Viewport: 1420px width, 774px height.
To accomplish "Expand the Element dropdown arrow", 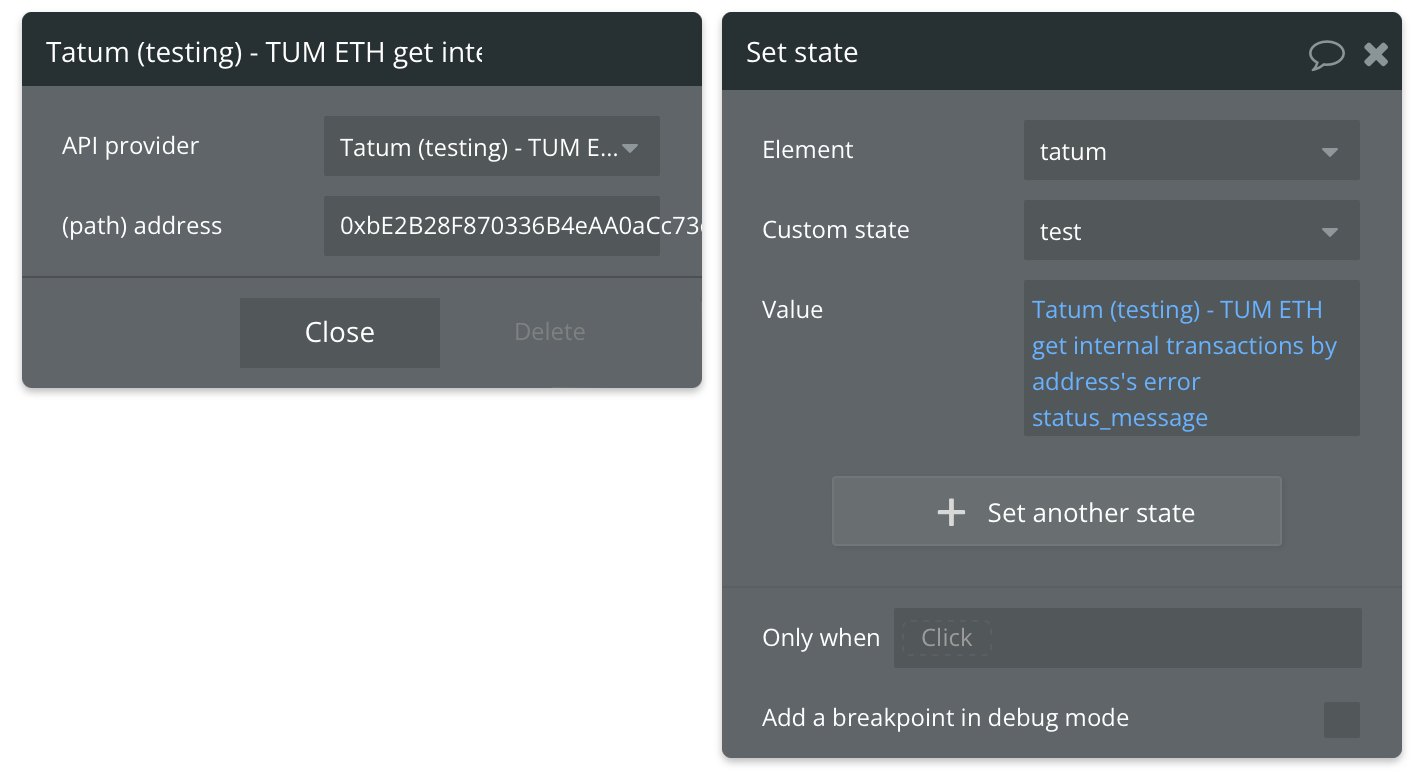I will click(x=1329, y=152).
